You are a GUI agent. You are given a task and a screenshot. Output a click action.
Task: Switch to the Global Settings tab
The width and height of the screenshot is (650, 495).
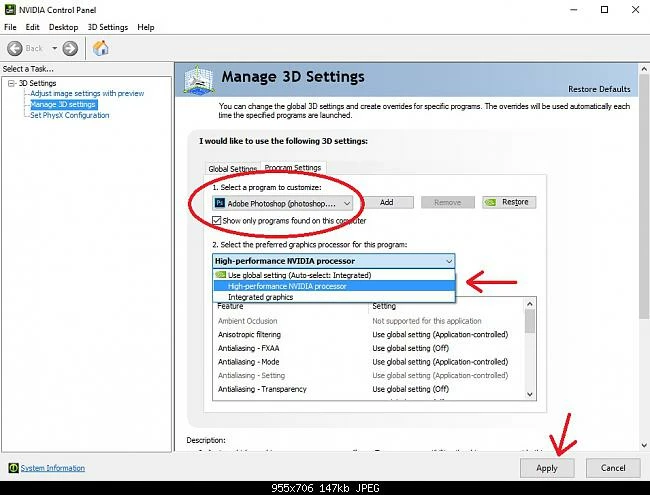(233, 169)
